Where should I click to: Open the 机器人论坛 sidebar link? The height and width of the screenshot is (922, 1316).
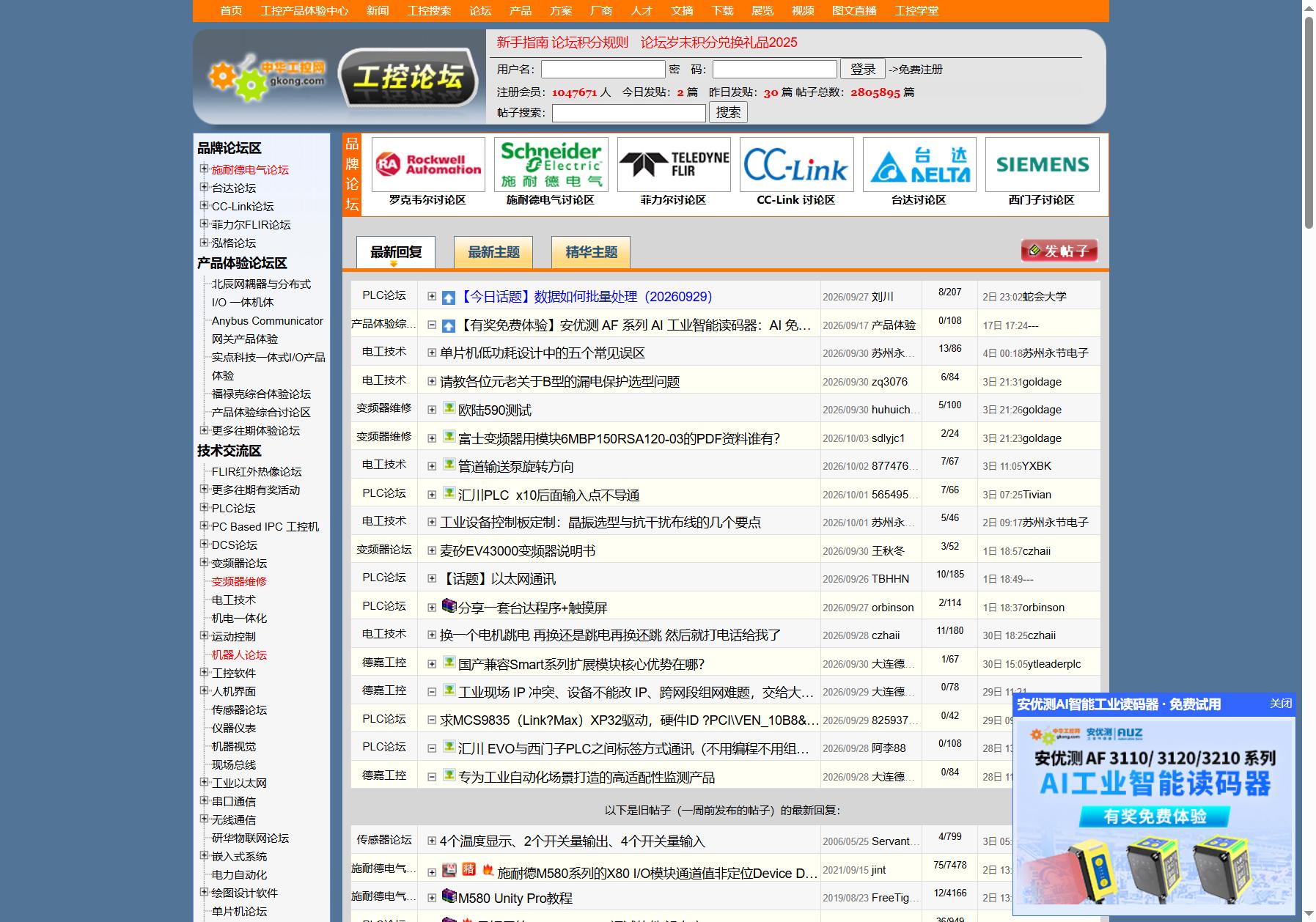tap(239, 654)
